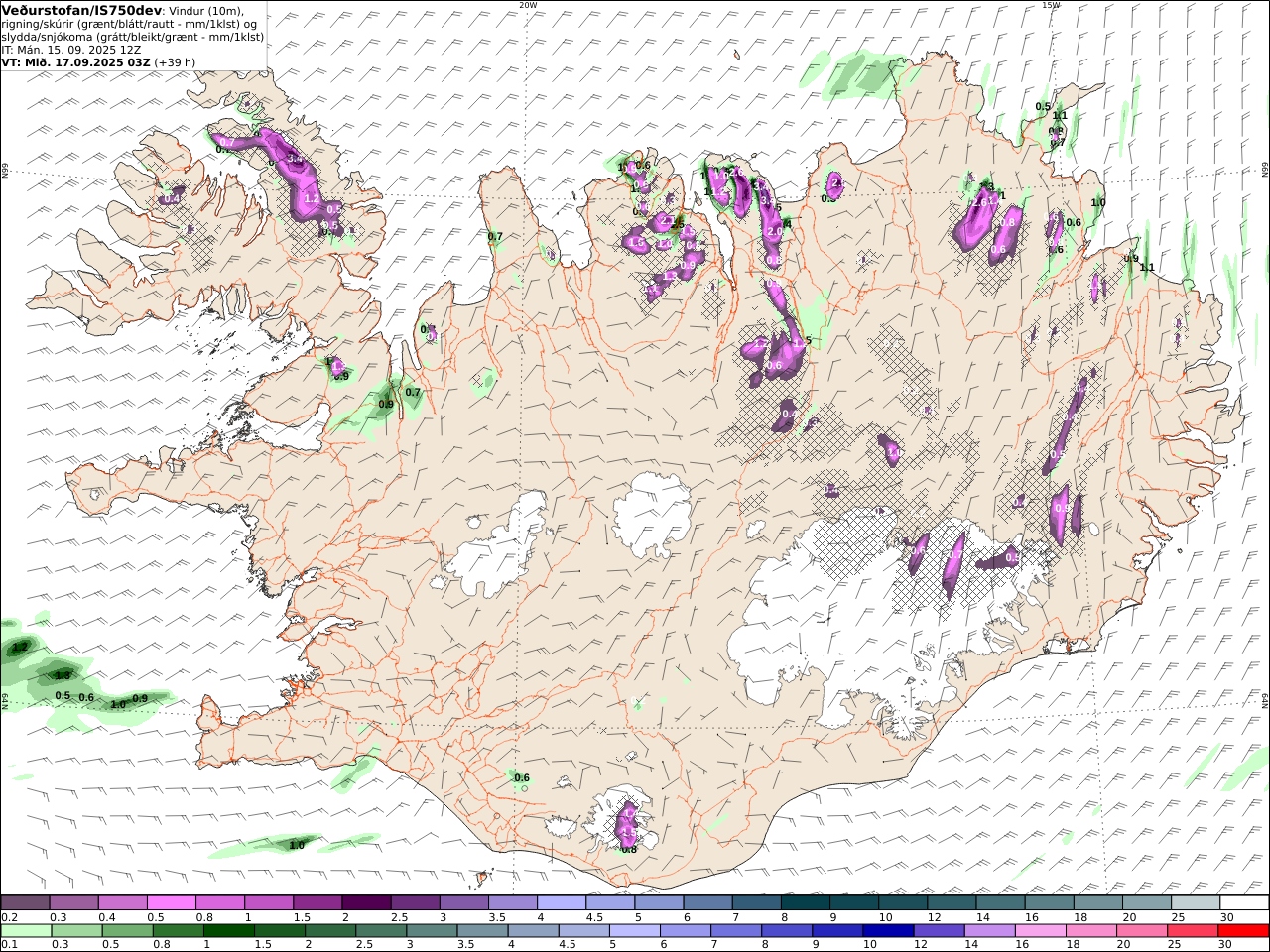This screenshot has width=1270, height=952.
Task: Pick the pale periwinkle snow-scale swatch starting at 4
Action: coord(561,902)
